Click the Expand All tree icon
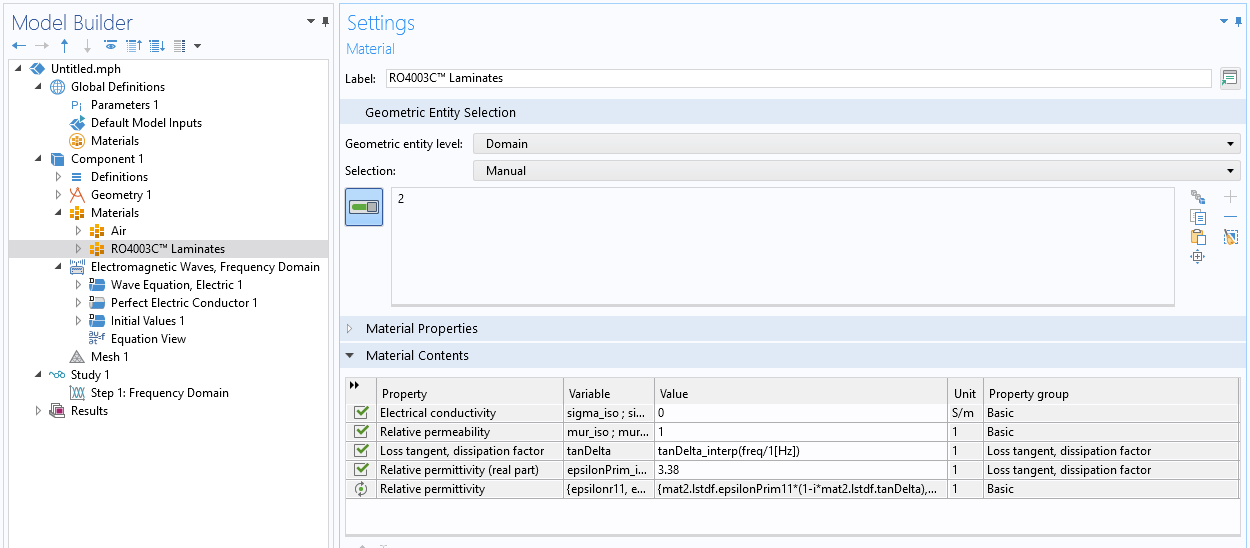The image size is (1250, 548). coord(157,46)
